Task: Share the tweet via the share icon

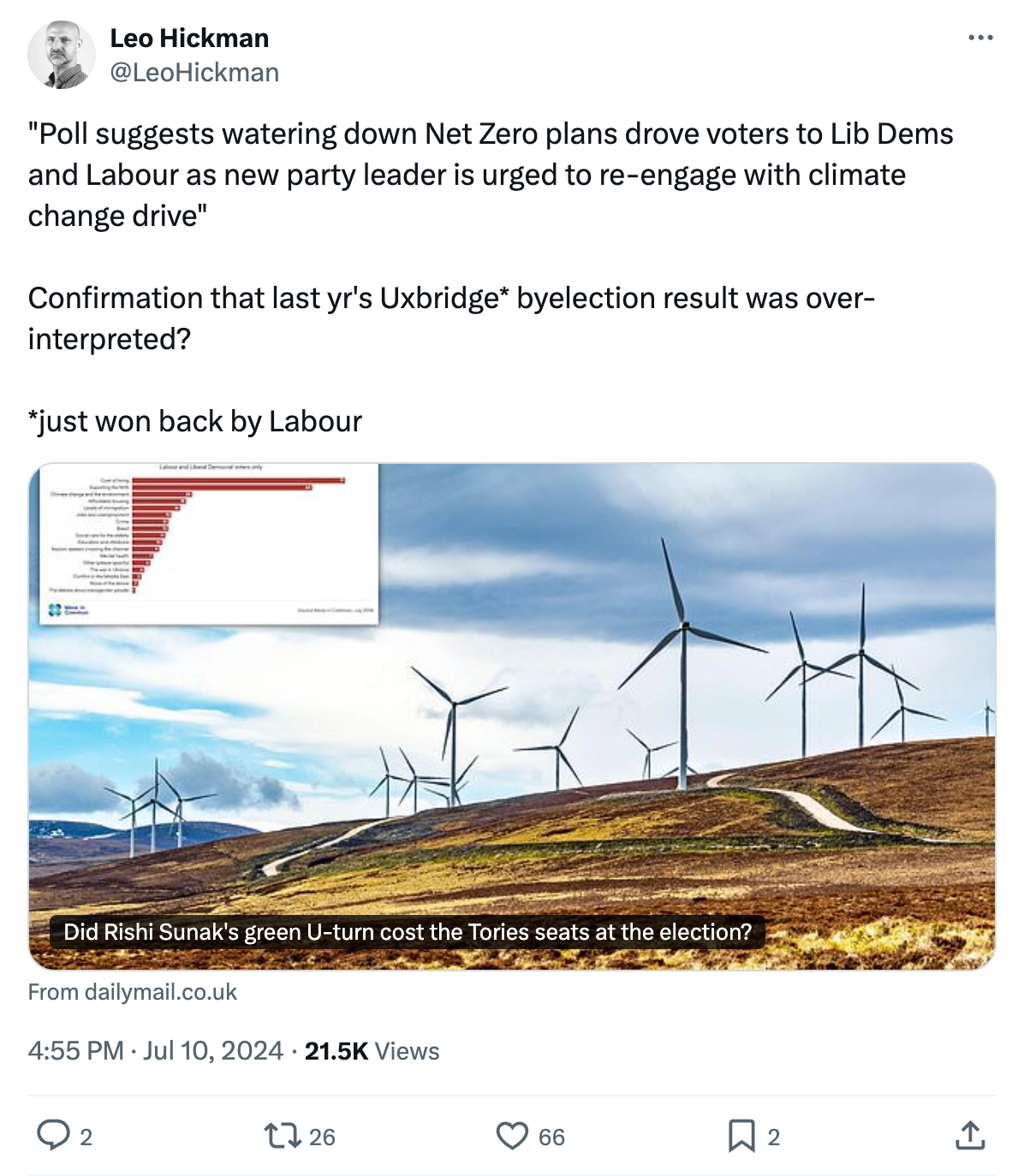Action: (x=970, y=1137)
